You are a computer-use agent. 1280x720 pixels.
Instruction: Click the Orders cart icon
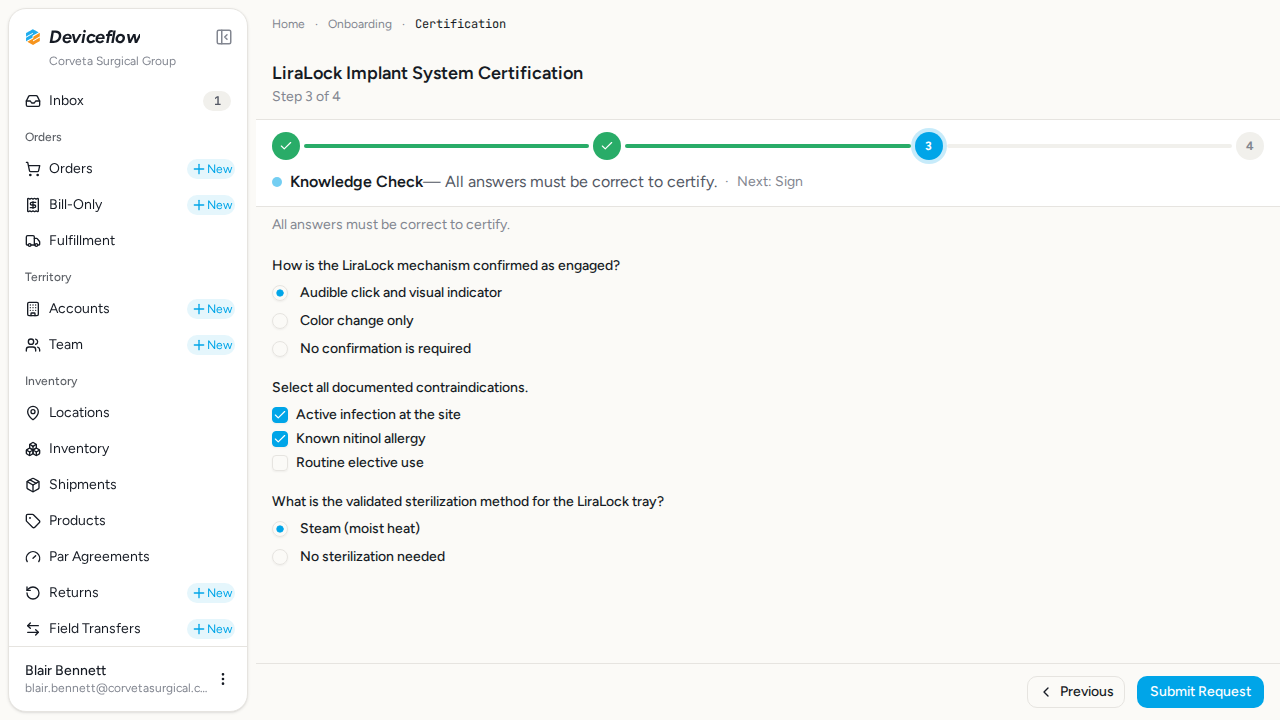(33, 169)
